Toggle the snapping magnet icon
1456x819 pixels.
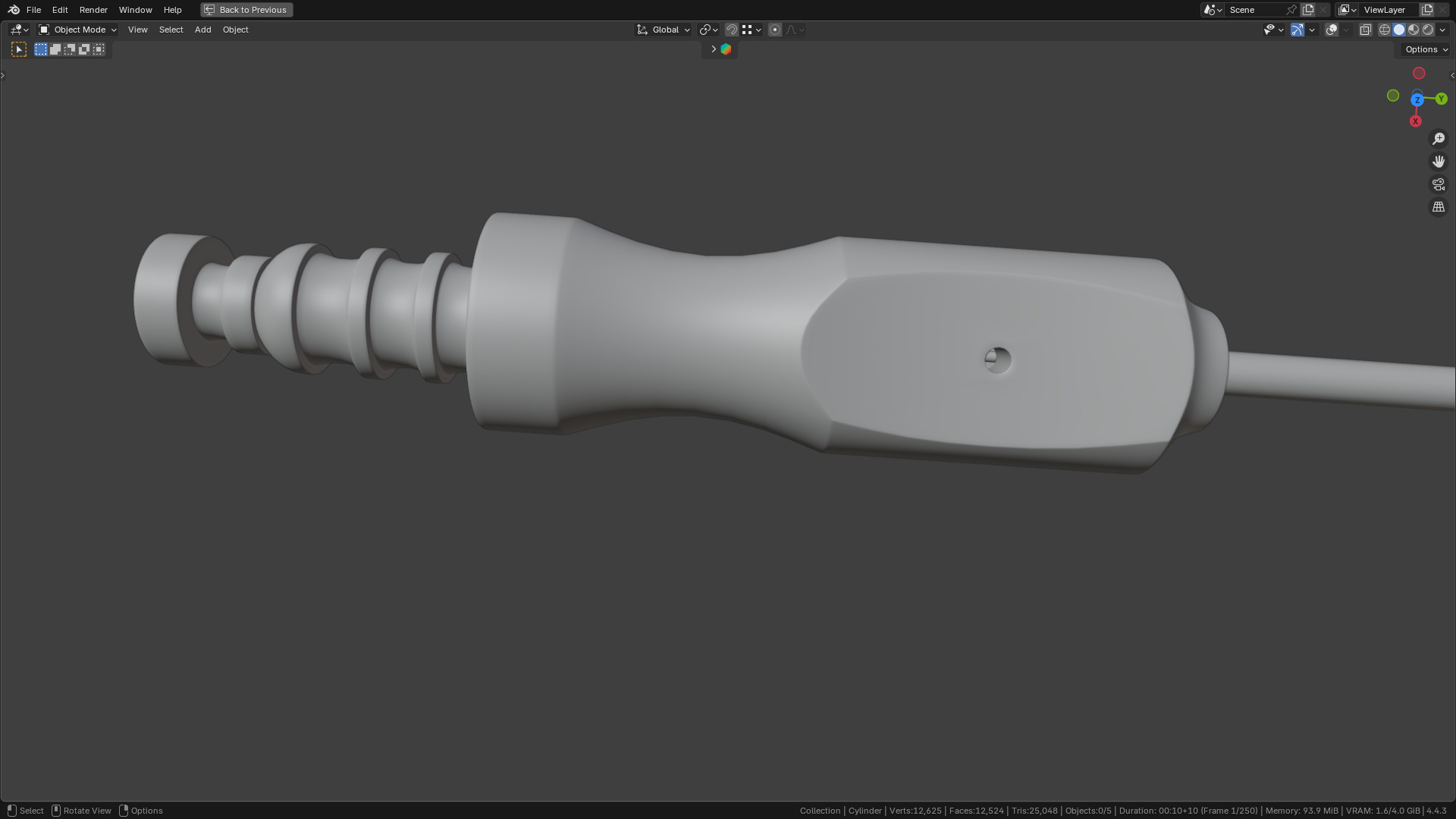pos(732,30)
